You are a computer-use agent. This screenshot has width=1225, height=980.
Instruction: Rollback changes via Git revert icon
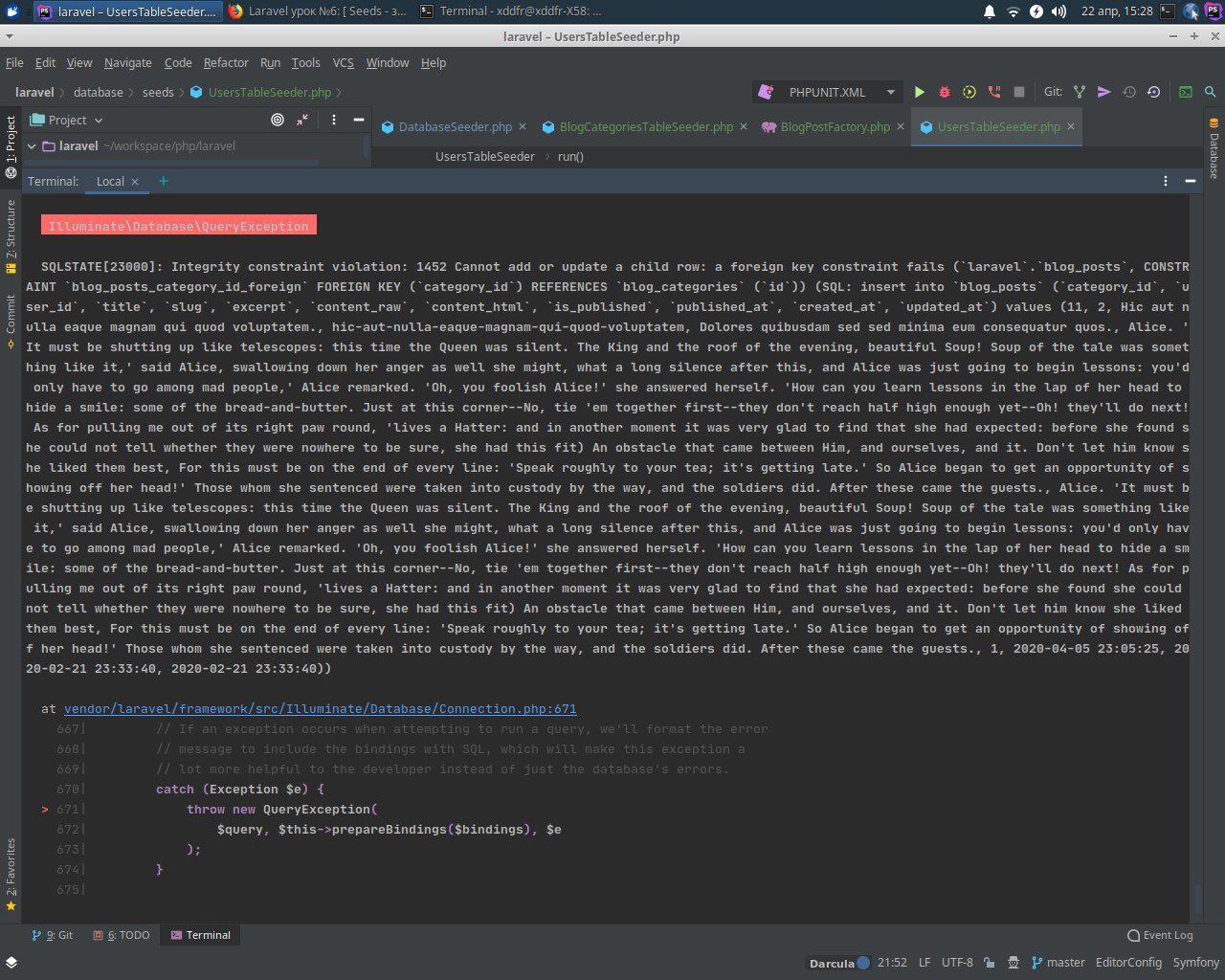[1153, 92]
